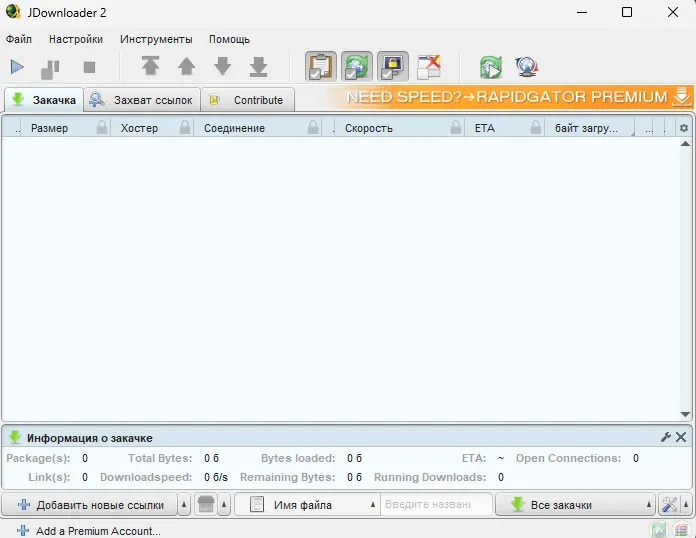The image size is (696, 538).
Task: Open the Имя файла search-type dropdown
Action: 374,505
